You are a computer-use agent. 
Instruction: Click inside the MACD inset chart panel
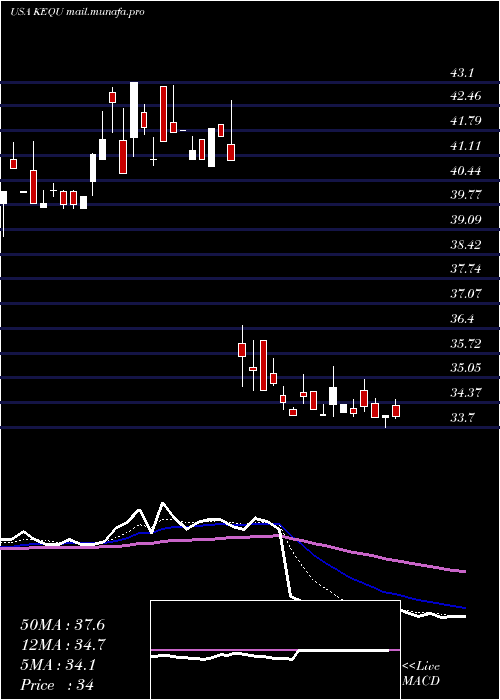pos(275,650)
